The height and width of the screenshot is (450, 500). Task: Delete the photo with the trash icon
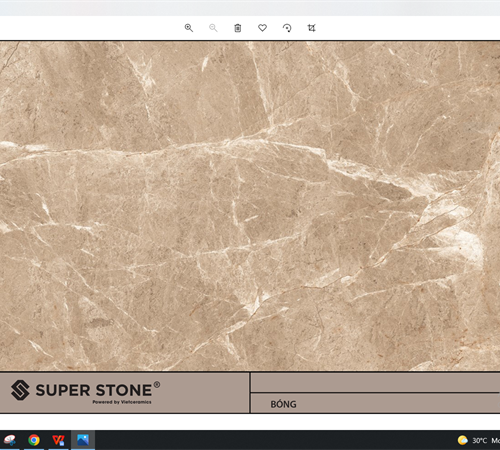click(x=238, y=28)
